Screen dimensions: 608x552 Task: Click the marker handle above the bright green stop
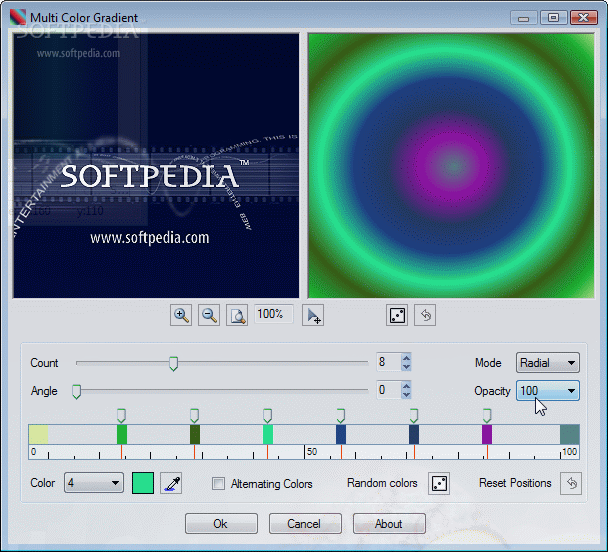point(121,416)
